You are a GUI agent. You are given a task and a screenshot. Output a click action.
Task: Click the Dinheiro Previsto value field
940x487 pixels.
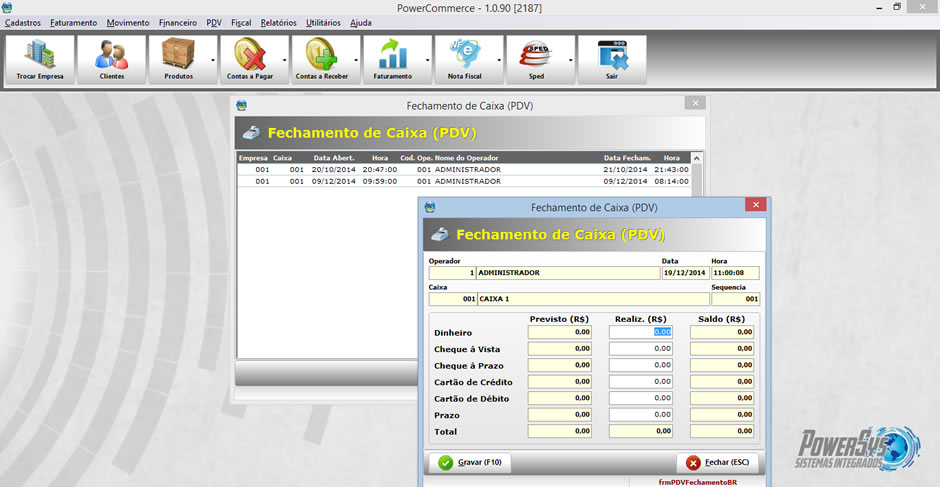(x=560, y=332)
